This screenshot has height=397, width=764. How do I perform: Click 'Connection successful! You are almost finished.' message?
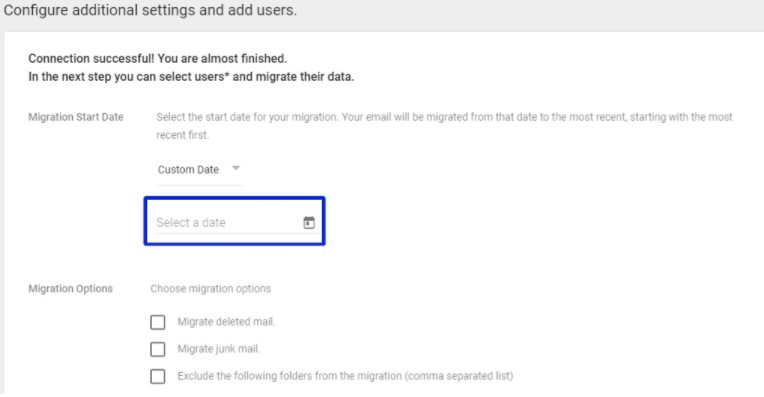coord(157,58)
